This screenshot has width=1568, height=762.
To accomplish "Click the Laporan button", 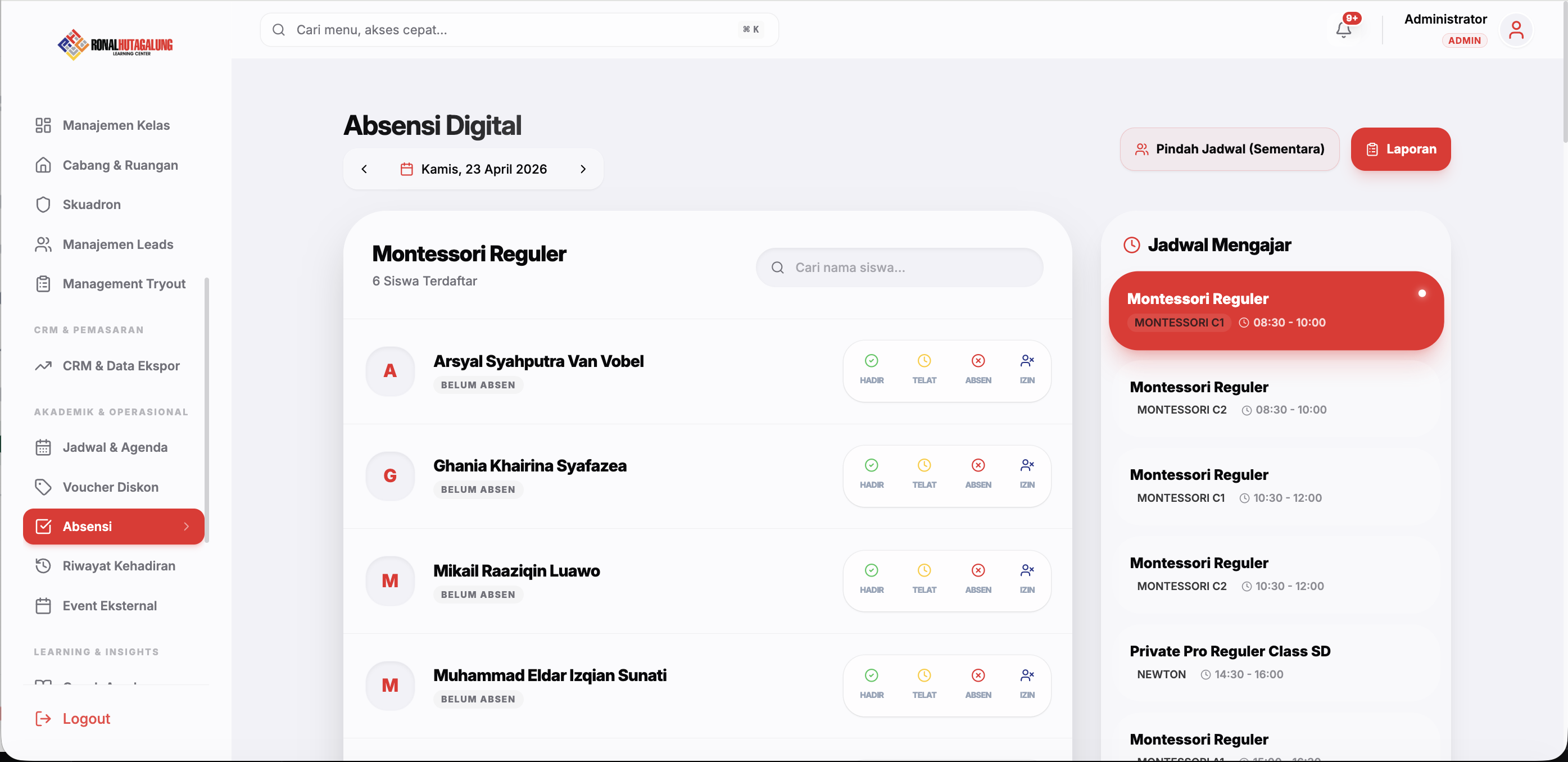I will point(1400,149).
